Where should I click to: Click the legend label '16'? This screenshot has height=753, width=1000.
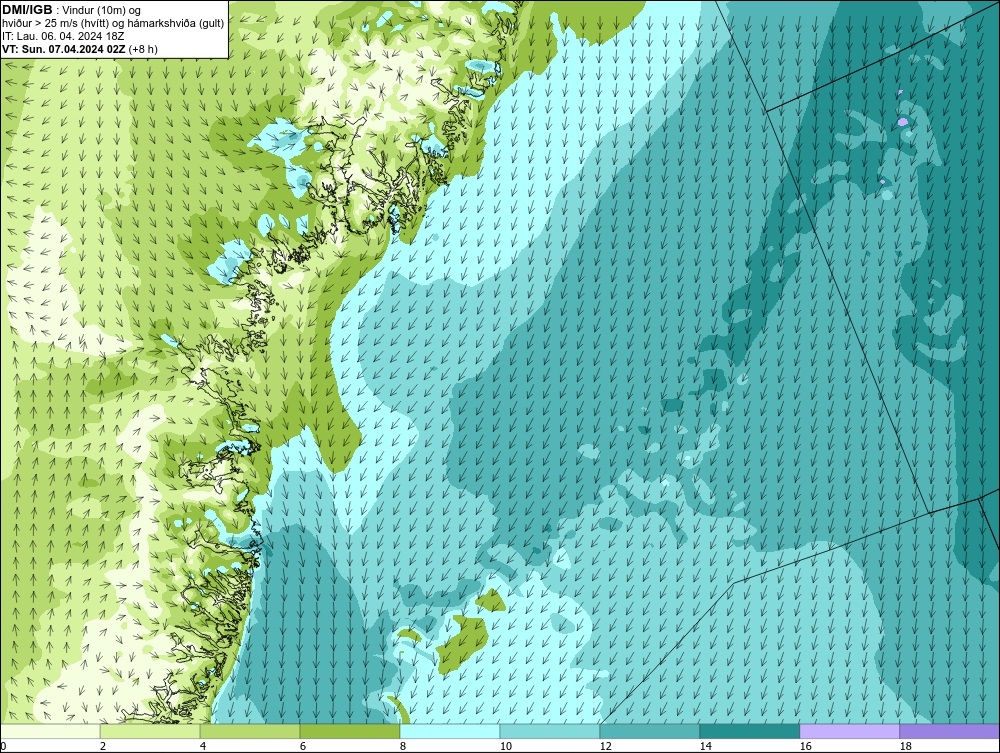coord(805,746)
